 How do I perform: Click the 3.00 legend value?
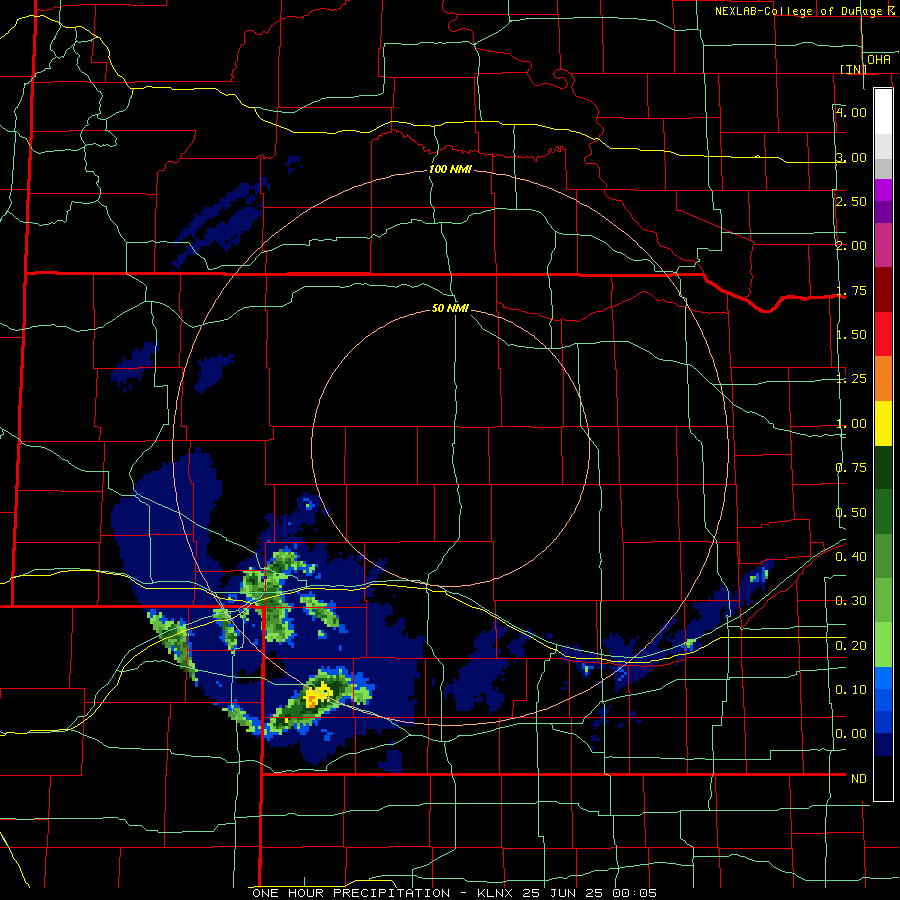(851, 157)
